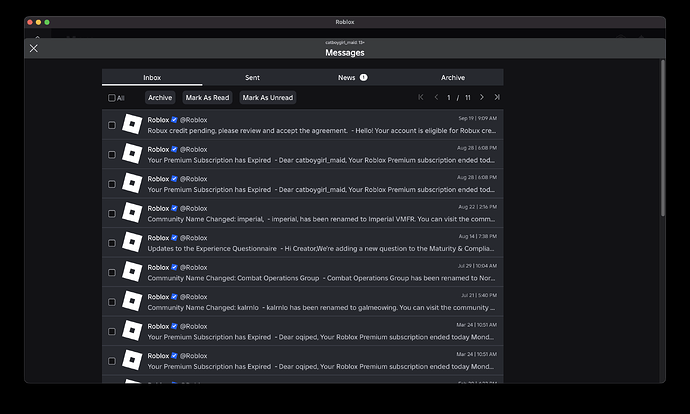Open the News tab
Viewport: 690px width, 414px height.
pyautogui.click(x=352, y=77)
